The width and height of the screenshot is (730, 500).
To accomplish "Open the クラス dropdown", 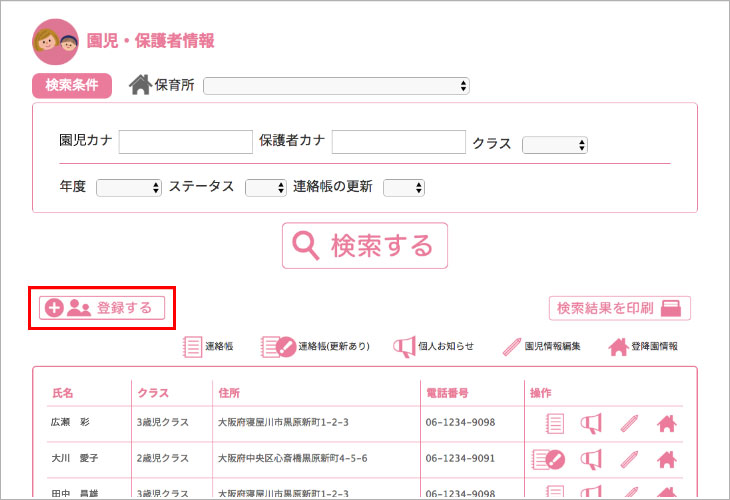I will [554, 145].
